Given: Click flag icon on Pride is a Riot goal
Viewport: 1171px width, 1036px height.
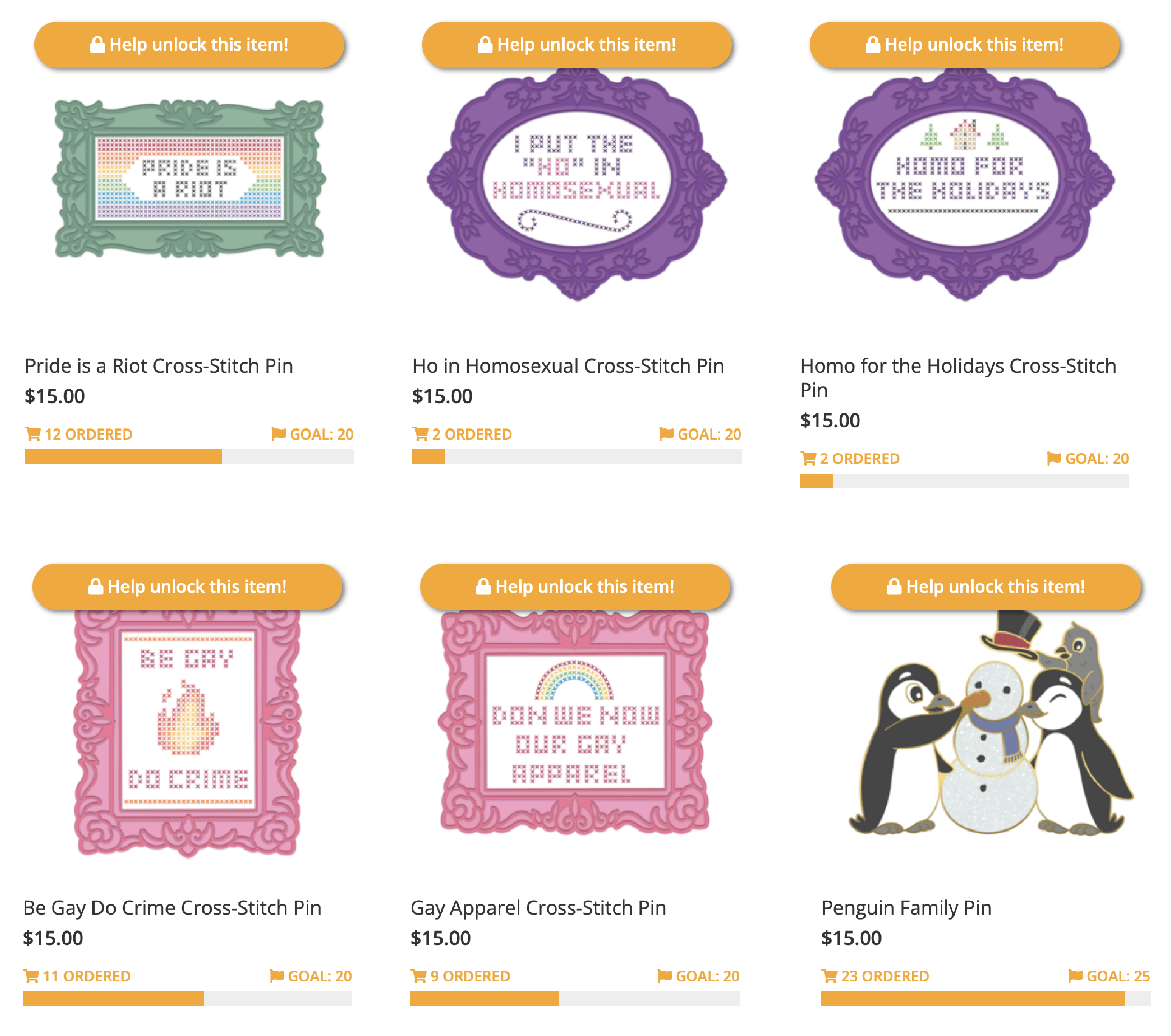Looking at the screenshot, I should pyautogui.click(x=278, y=434).
